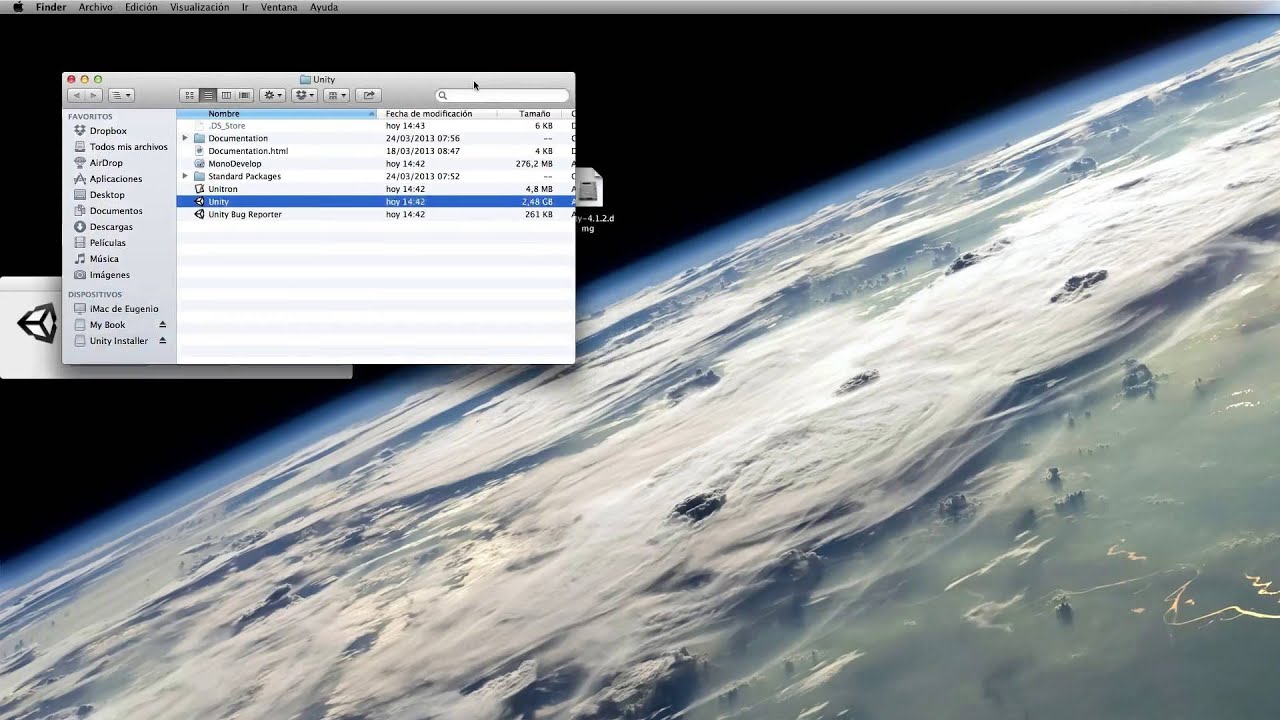Click the 276,2 MB size cell

534,164
